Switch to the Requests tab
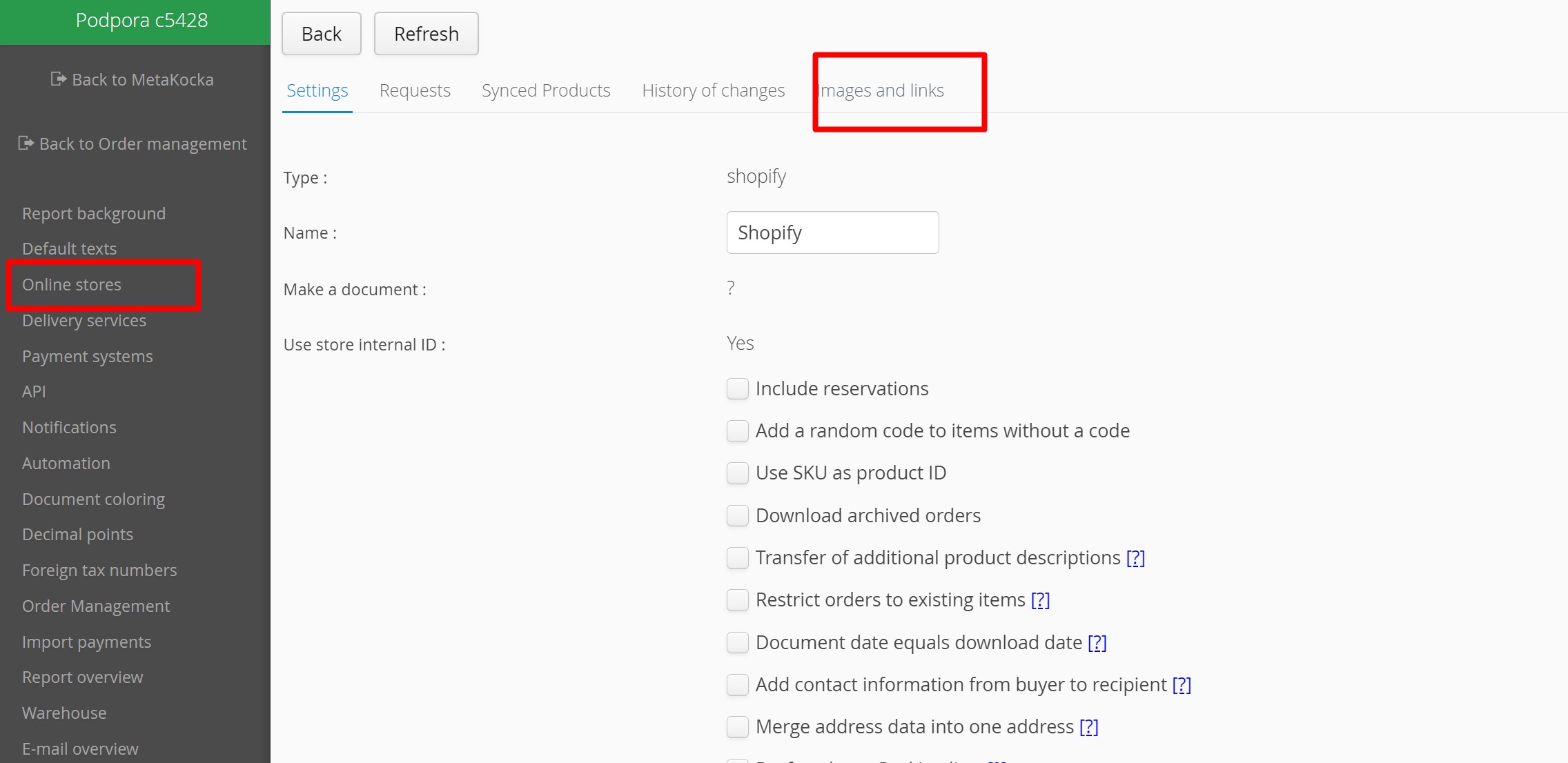1568x763 pixels. tap(415, 90)
